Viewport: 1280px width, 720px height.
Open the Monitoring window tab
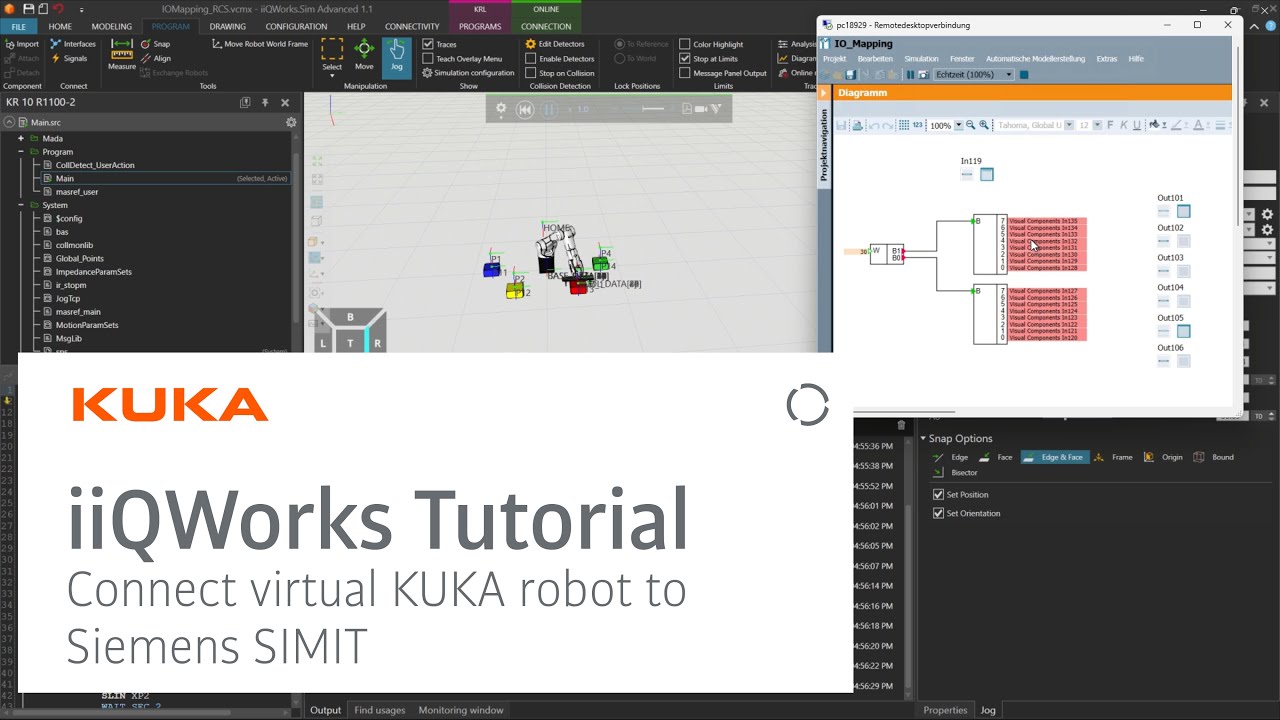tap(460, 710)
